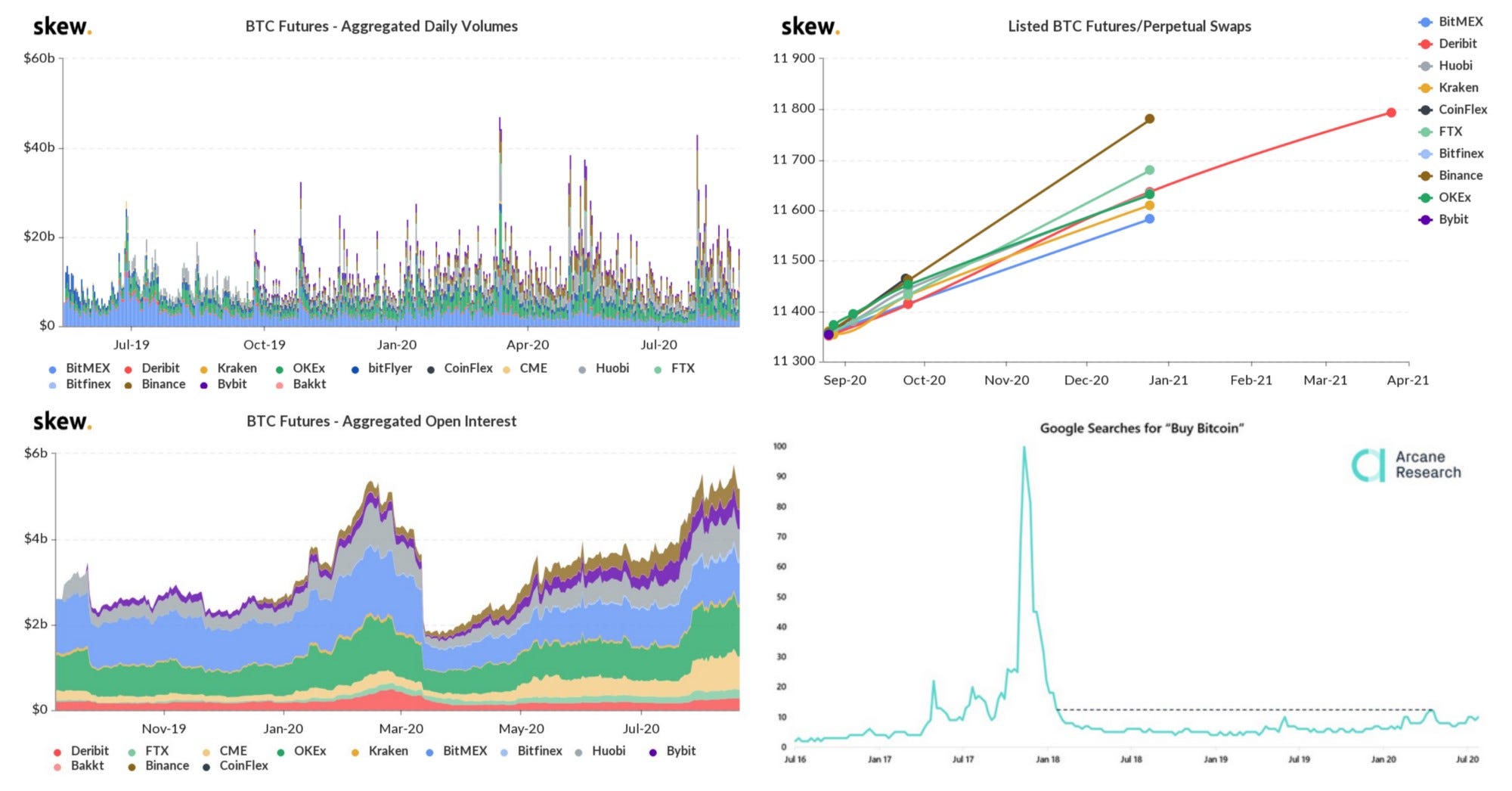
Task: Select BitMEX in the Perpetual Swaps legend
Action: (1452, 22)
